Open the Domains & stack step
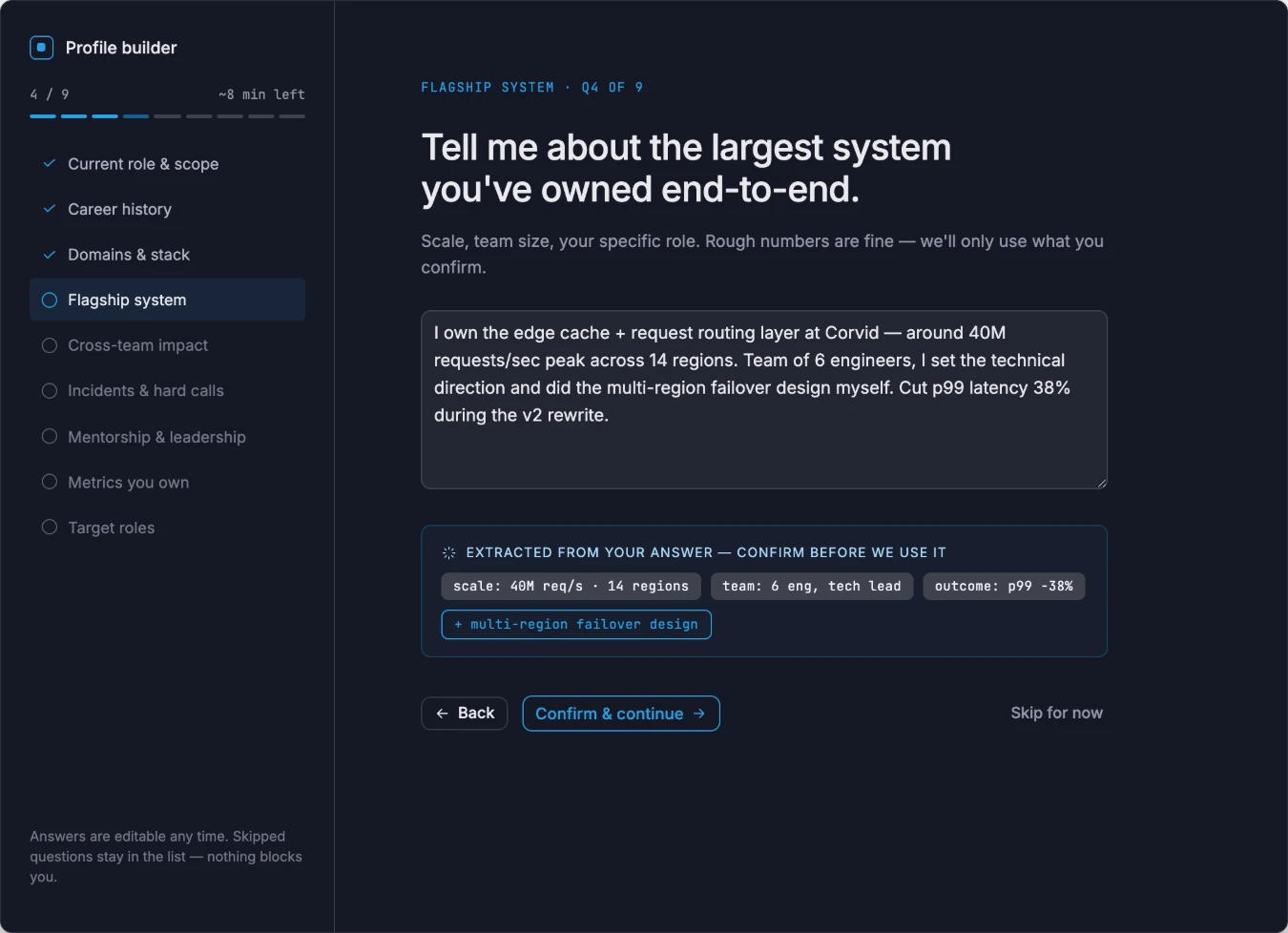The height and width of the screenshot is (933, 1288). pyautogui.click(x=167, y=255)
